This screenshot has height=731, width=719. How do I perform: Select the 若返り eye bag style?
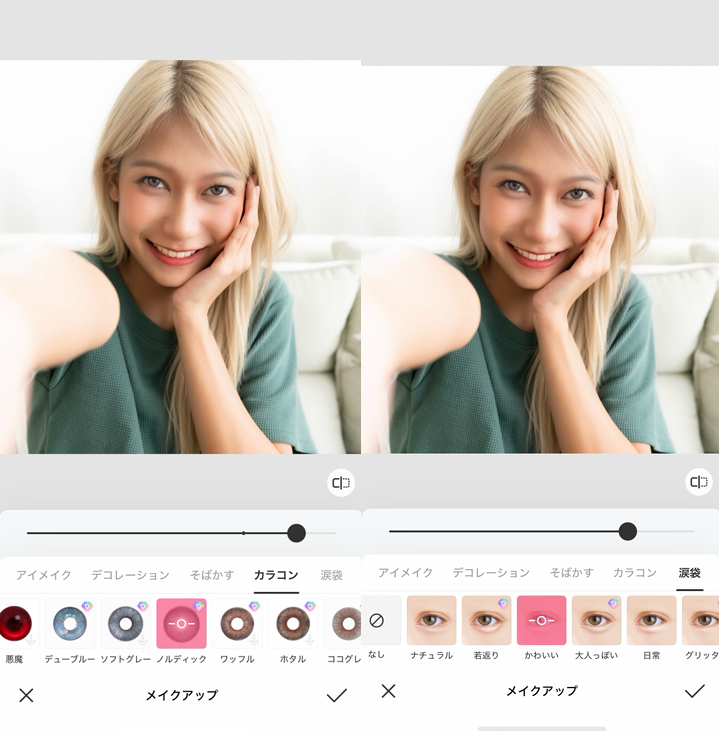pos(486,621)
